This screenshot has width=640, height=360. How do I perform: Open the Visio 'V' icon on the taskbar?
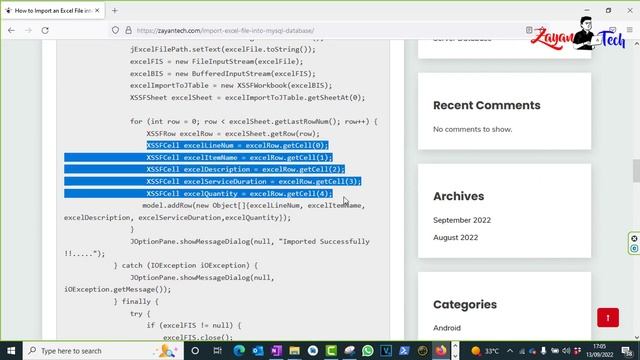point(386,351)
